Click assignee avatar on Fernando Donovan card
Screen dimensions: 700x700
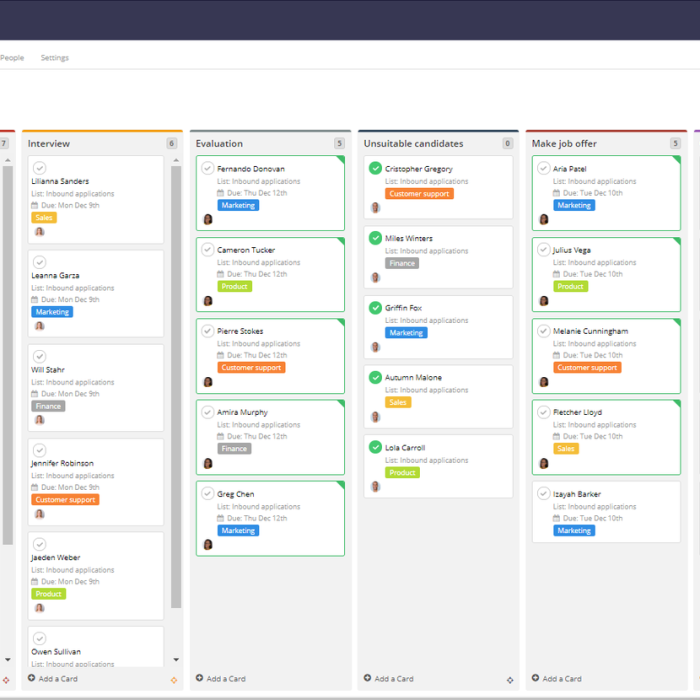pyautogui.click(x=208, y=219)
